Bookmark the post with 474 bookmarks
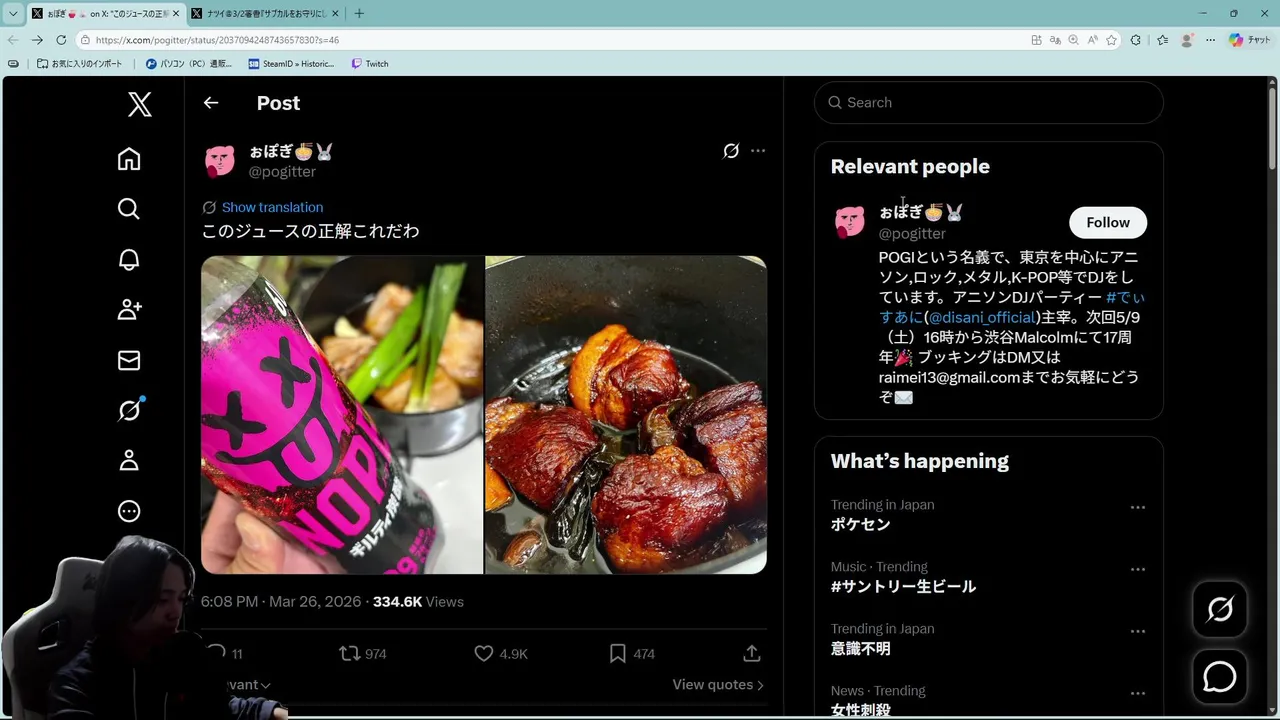Viewport: 1280px width, 720px height. tap(632, 653)
